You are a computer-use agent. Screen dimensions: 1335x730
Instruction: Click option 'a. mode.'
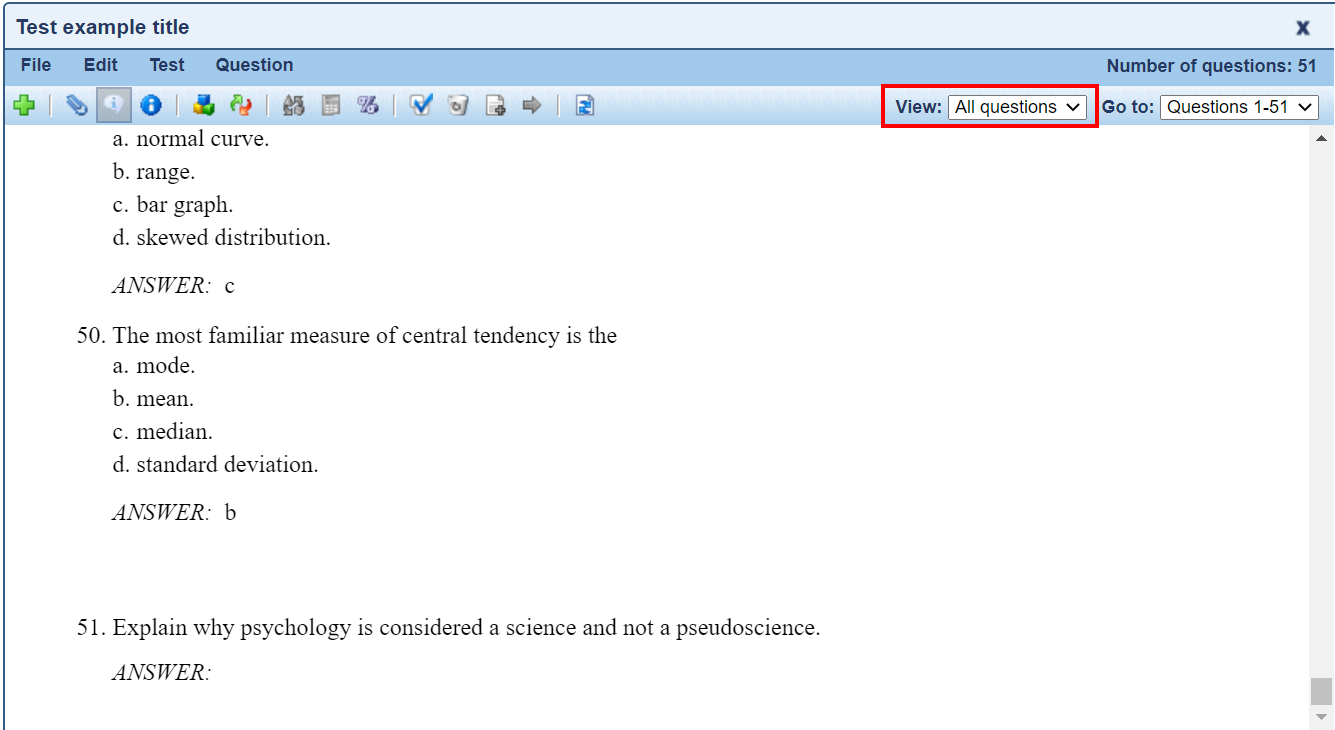(x=154, y=366)
